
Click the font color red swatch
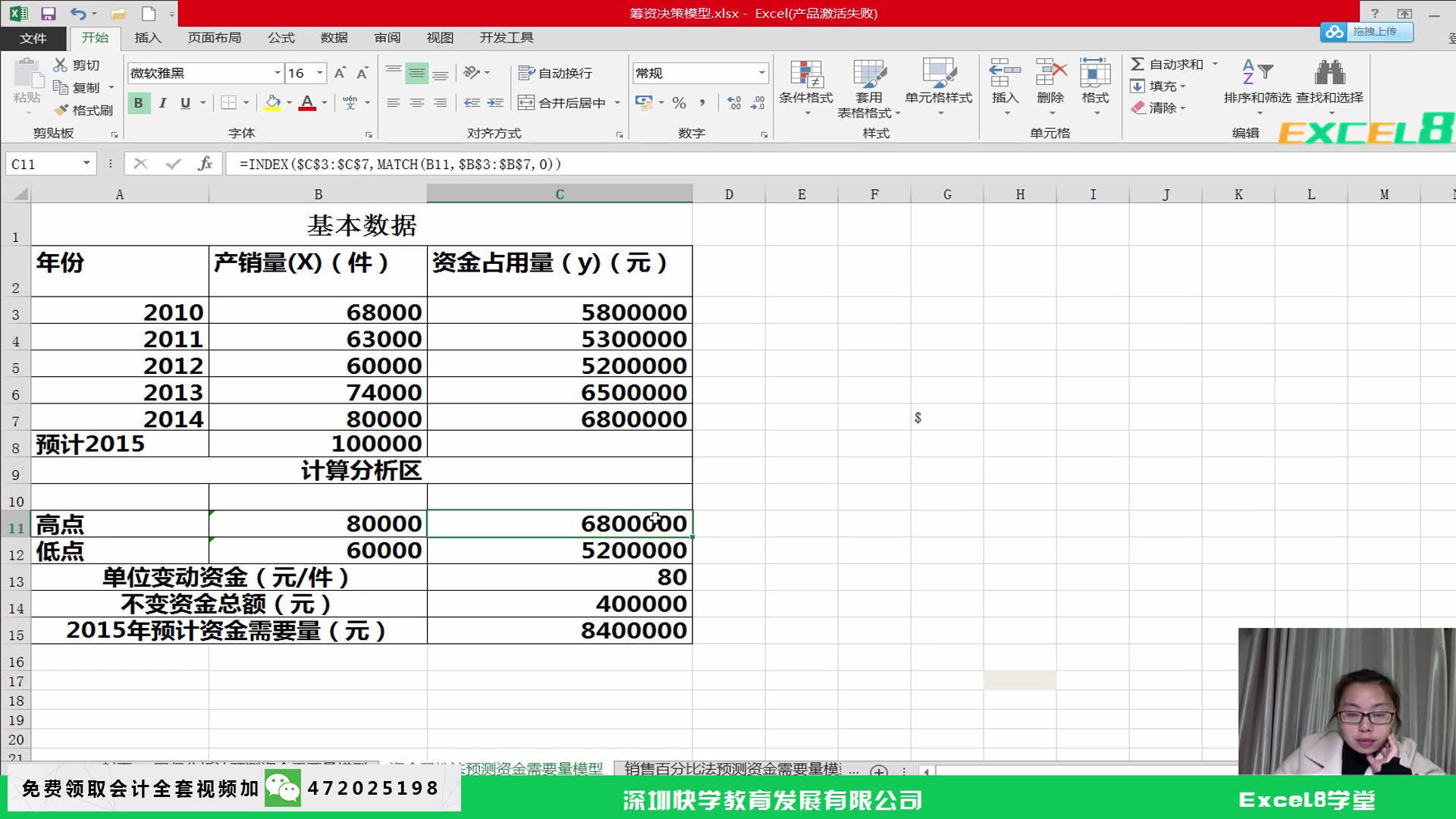[x=308, y=108]
